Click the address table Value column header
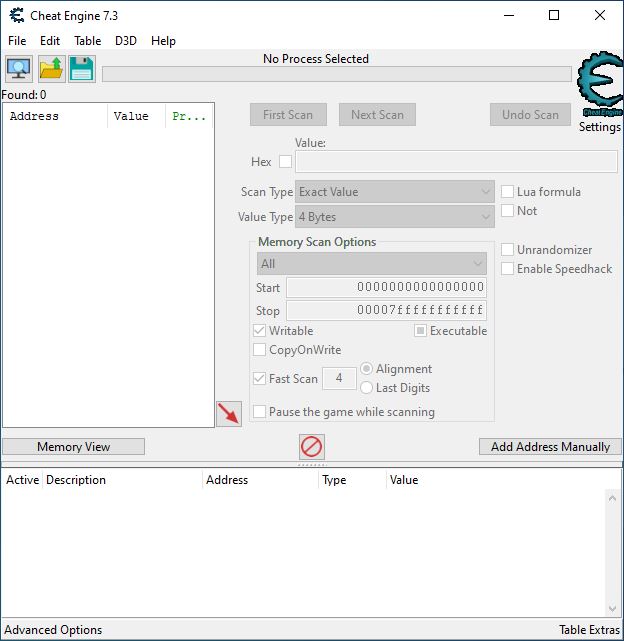The width and height of the screenshot is (624, 641). 404,480
